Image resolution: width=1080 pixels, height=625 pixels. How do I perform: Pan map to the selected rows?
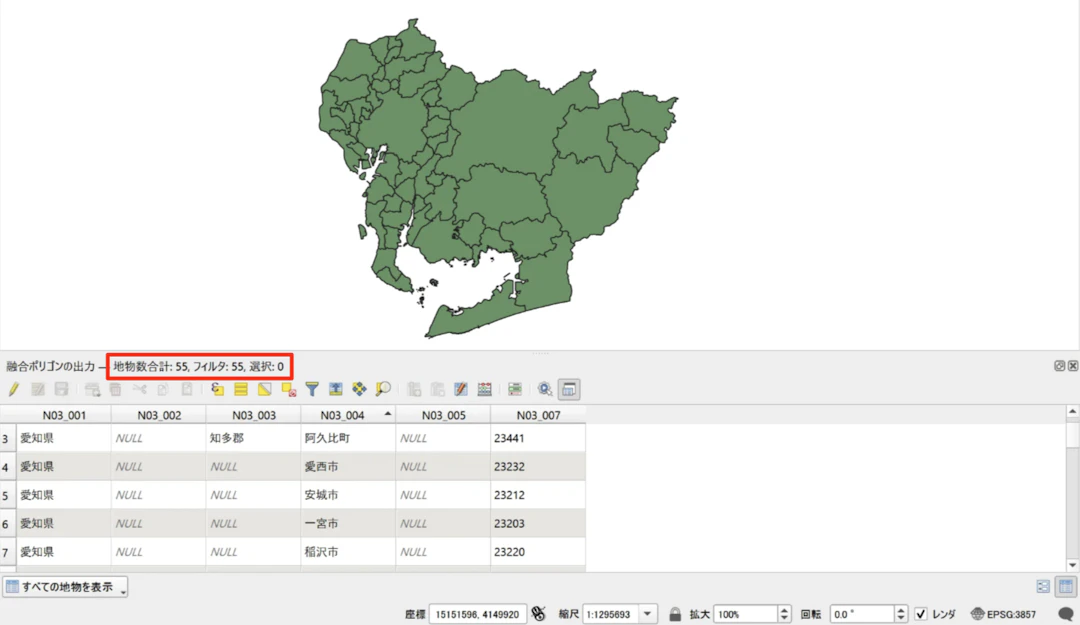coord(359,389)
